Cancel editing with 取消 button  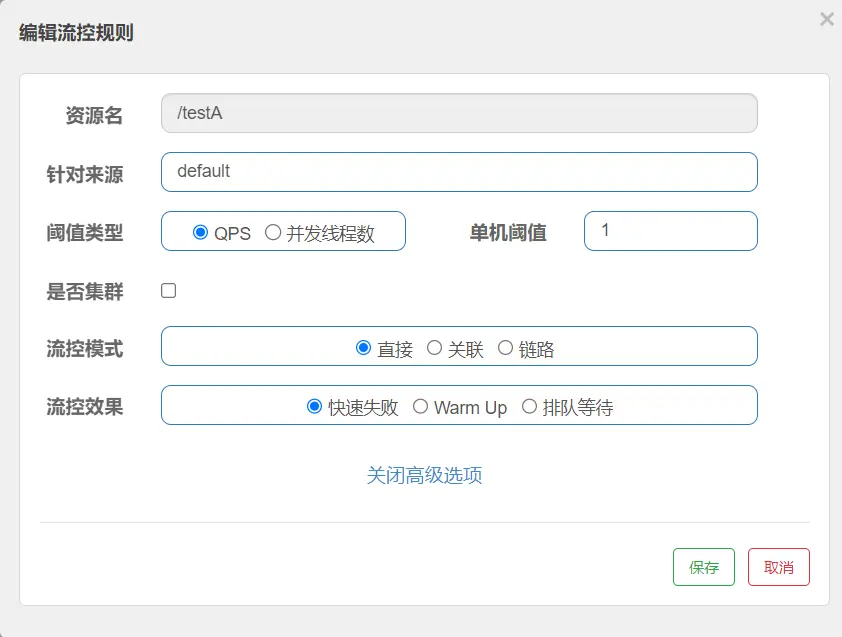pyautogui.click(x=779, y=567)
